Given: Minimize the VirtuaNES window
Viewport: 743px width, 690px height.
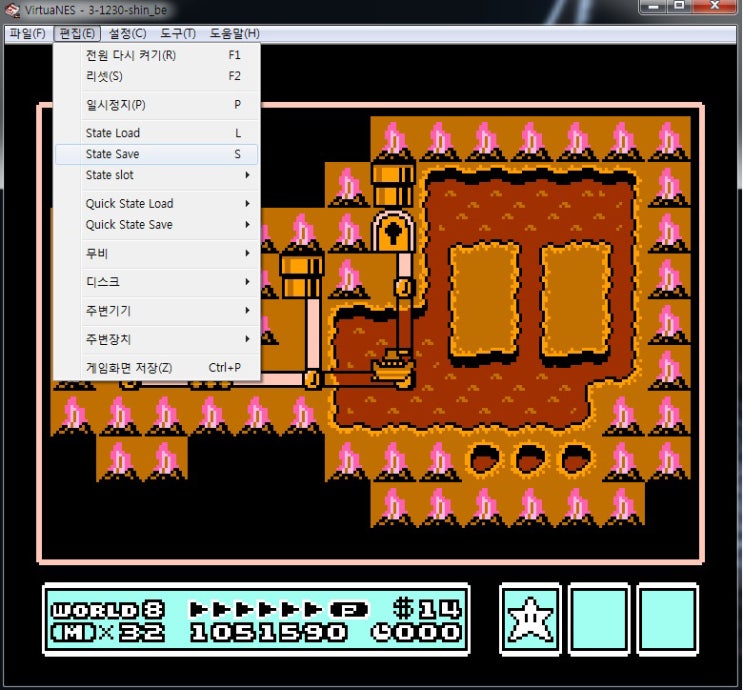Looking at the screenshot, I should pos(654,7).
